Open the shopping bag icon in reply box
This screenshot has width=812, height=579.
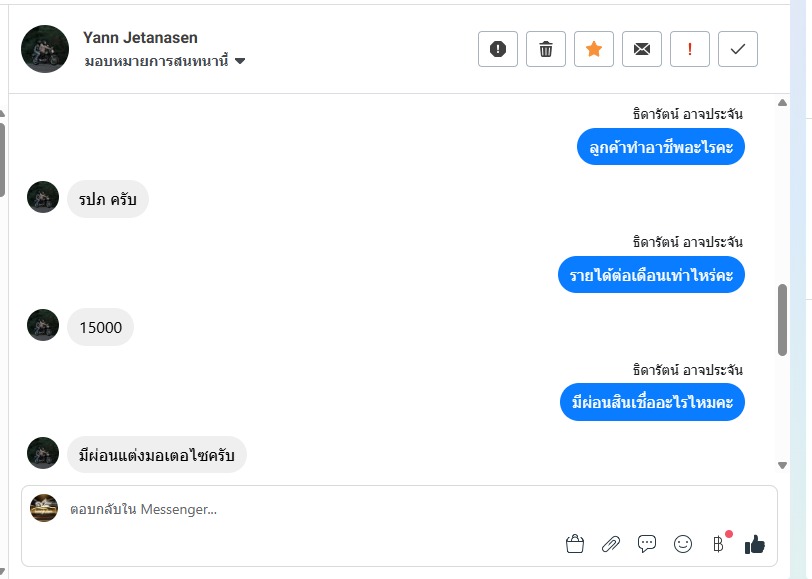click(x=575, y=544)
